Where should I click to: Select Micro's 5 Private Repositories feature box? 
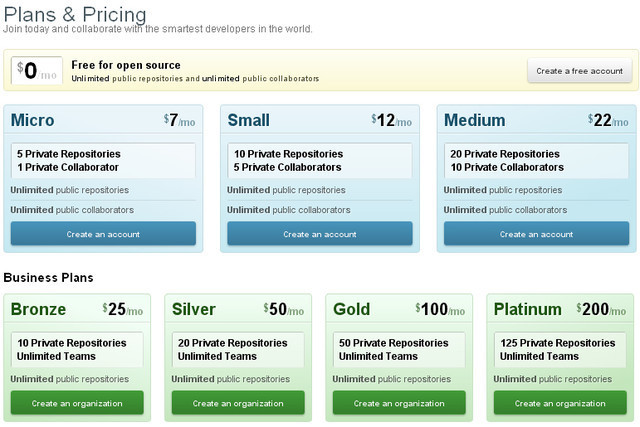pyautogui.click(x=103, y=160)
